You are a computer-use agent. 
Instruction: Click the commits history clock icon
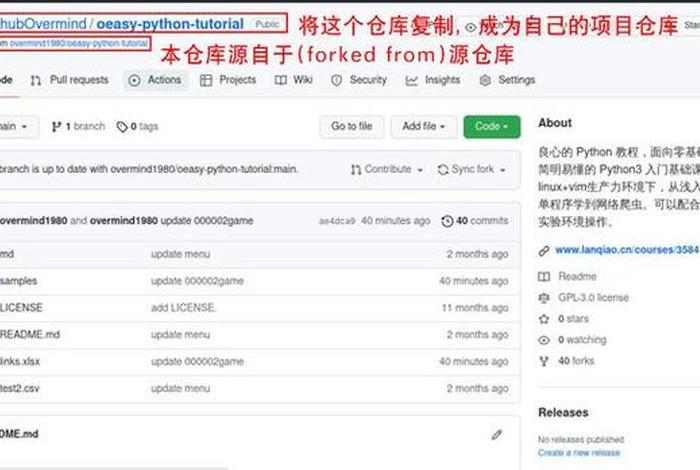447,221
